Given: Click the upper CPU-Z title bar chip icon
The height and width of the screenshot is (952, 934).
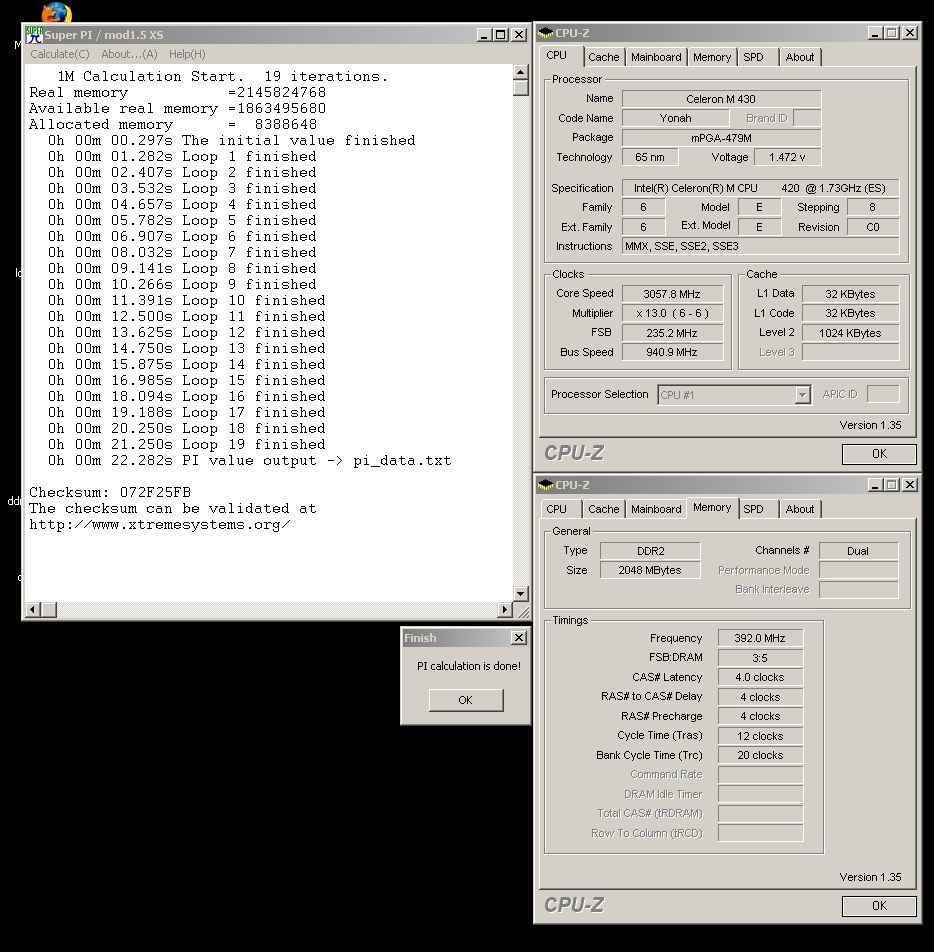Looking at the screenshot, I should tap(545, 33).
